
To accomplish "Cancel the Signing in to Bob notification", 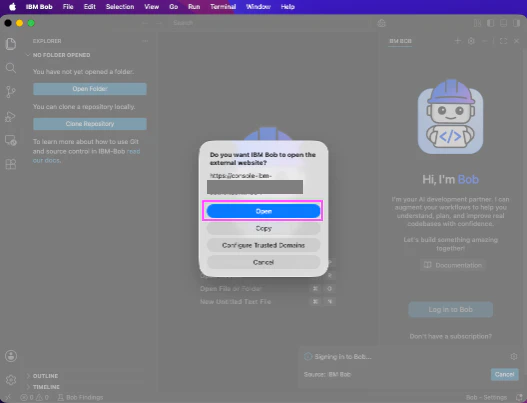I will point(504,374).
